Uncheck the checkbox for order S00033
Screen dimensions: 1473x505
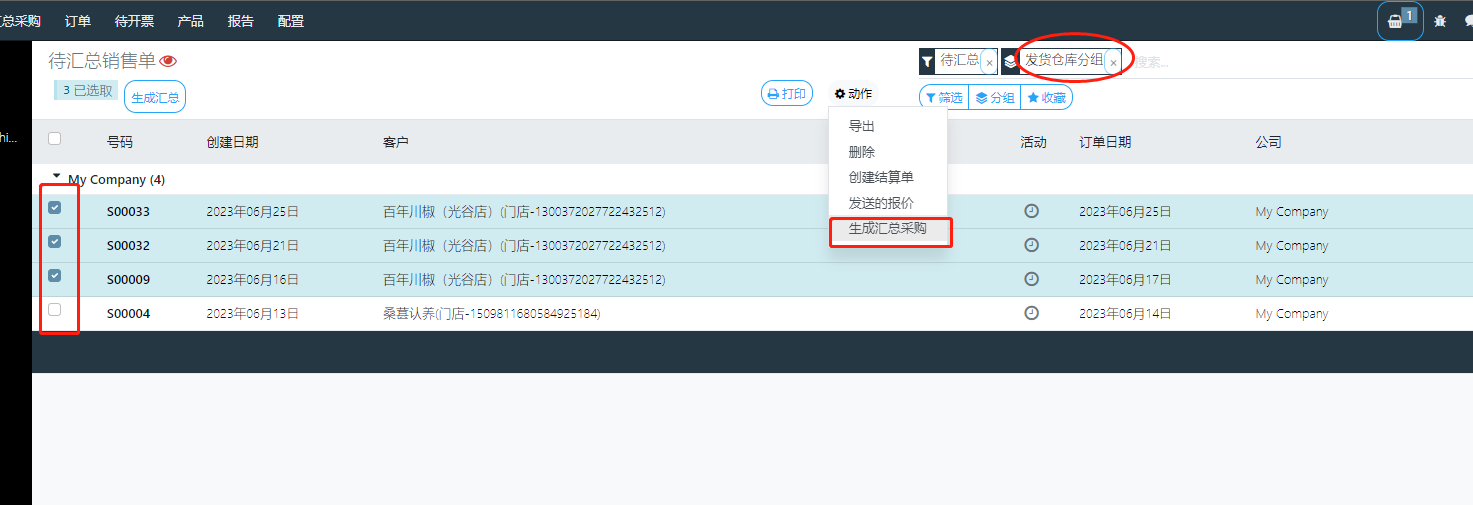(x=55, y=208)
